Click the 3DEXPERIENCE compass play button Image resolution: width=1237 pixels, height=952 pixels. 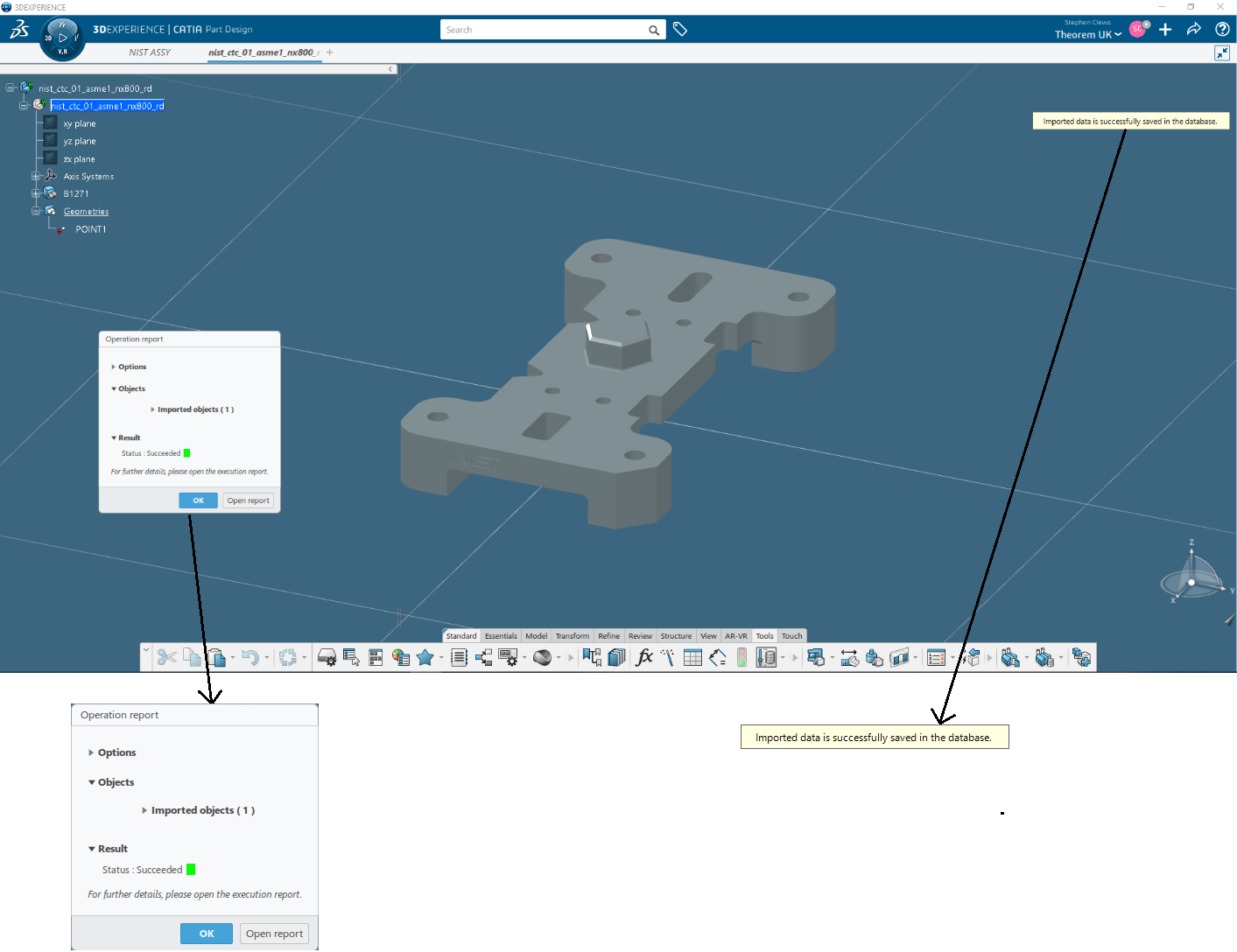point(63,38)
